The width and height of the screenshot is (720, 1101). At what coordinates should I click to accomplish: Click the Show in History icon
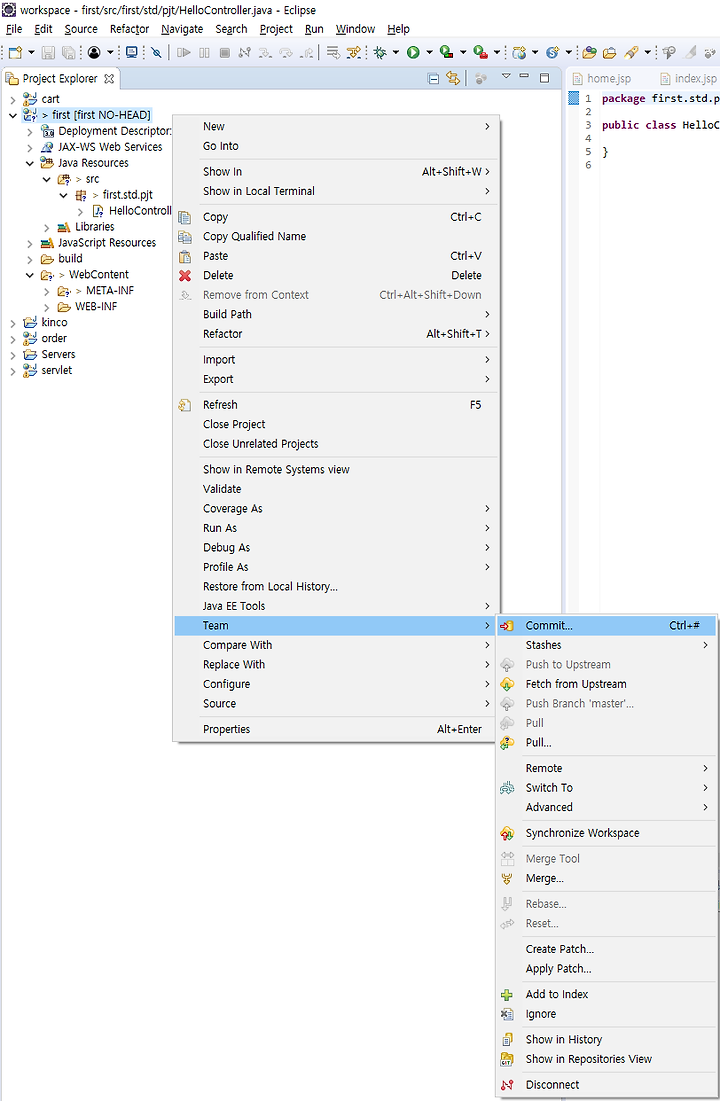[507, 1039]
